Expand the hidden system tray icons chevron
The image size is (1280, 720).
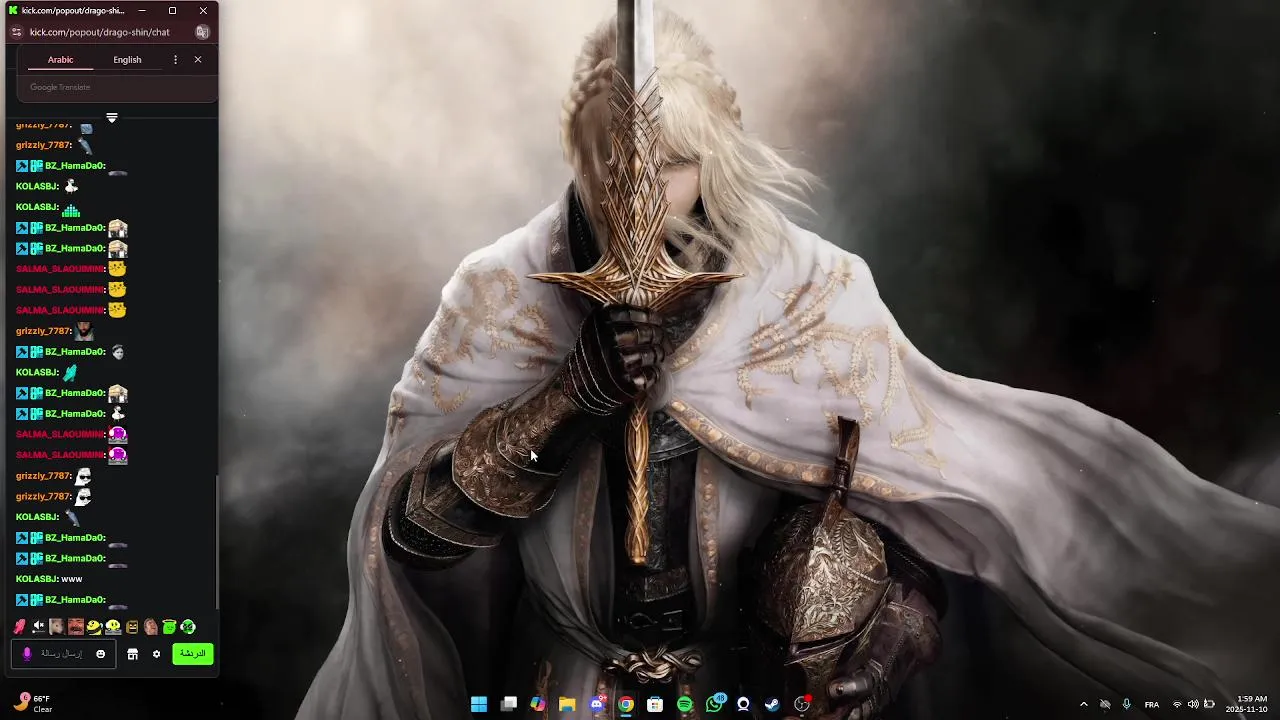pyautogui.click(x=1083, y=704)
